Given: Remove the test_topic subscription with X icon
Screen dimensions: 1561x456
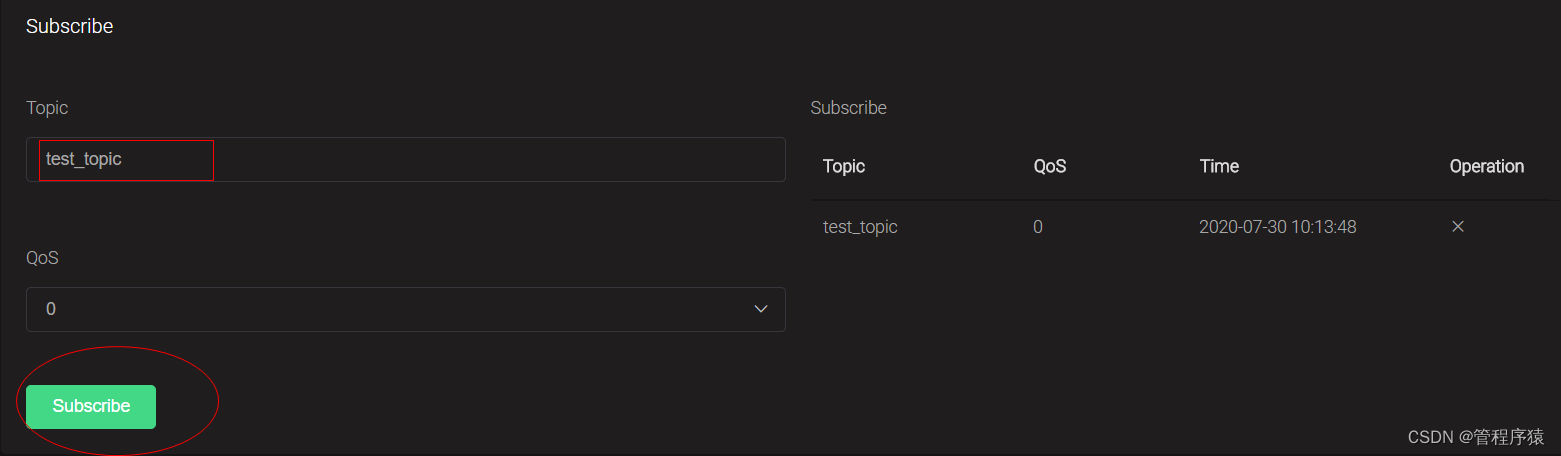Looking at the screenshot, I should (1457, 227).
